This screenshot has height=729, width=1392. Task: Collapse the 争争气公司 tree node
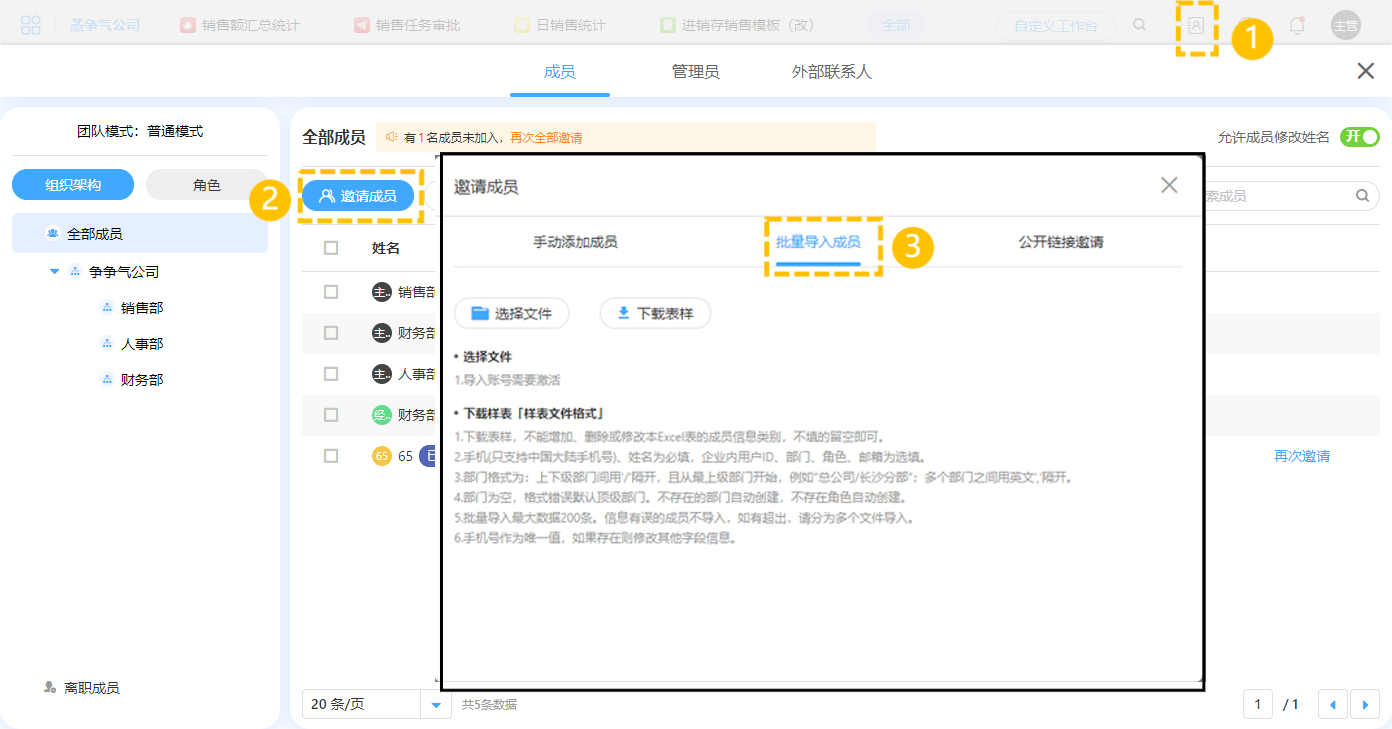(55, 272)
